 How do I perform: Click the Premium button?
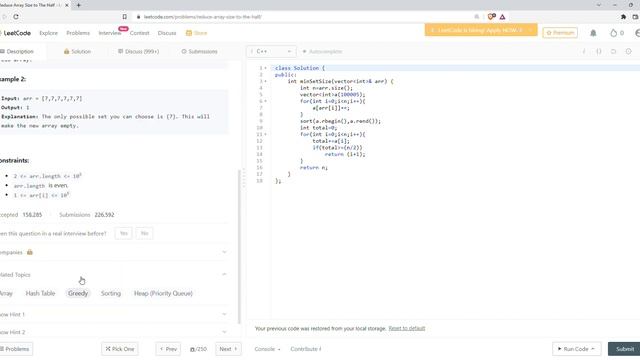(560, 33)
